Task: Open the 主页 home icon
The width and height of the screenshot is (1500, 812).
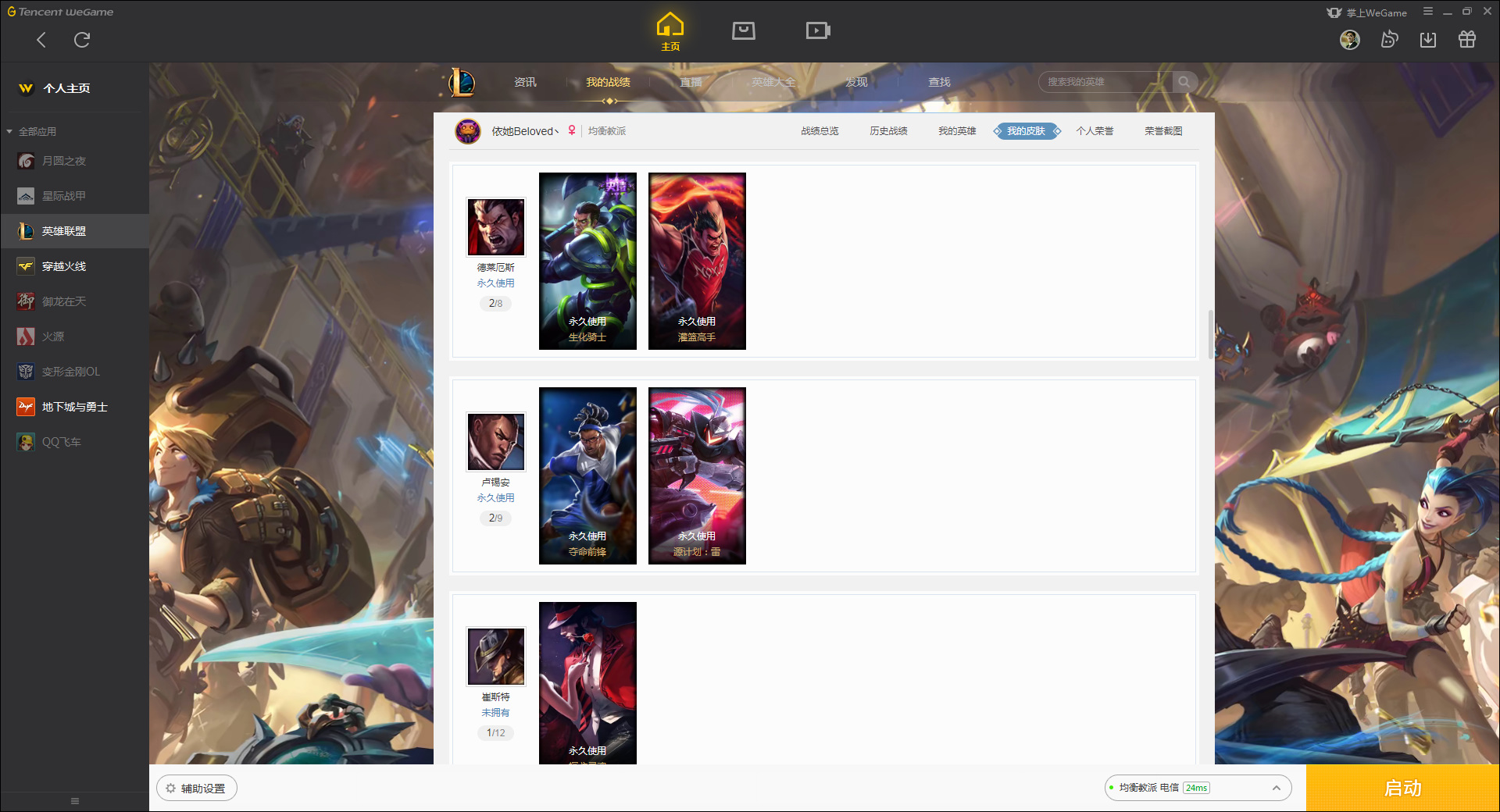Action: (670, 32)
